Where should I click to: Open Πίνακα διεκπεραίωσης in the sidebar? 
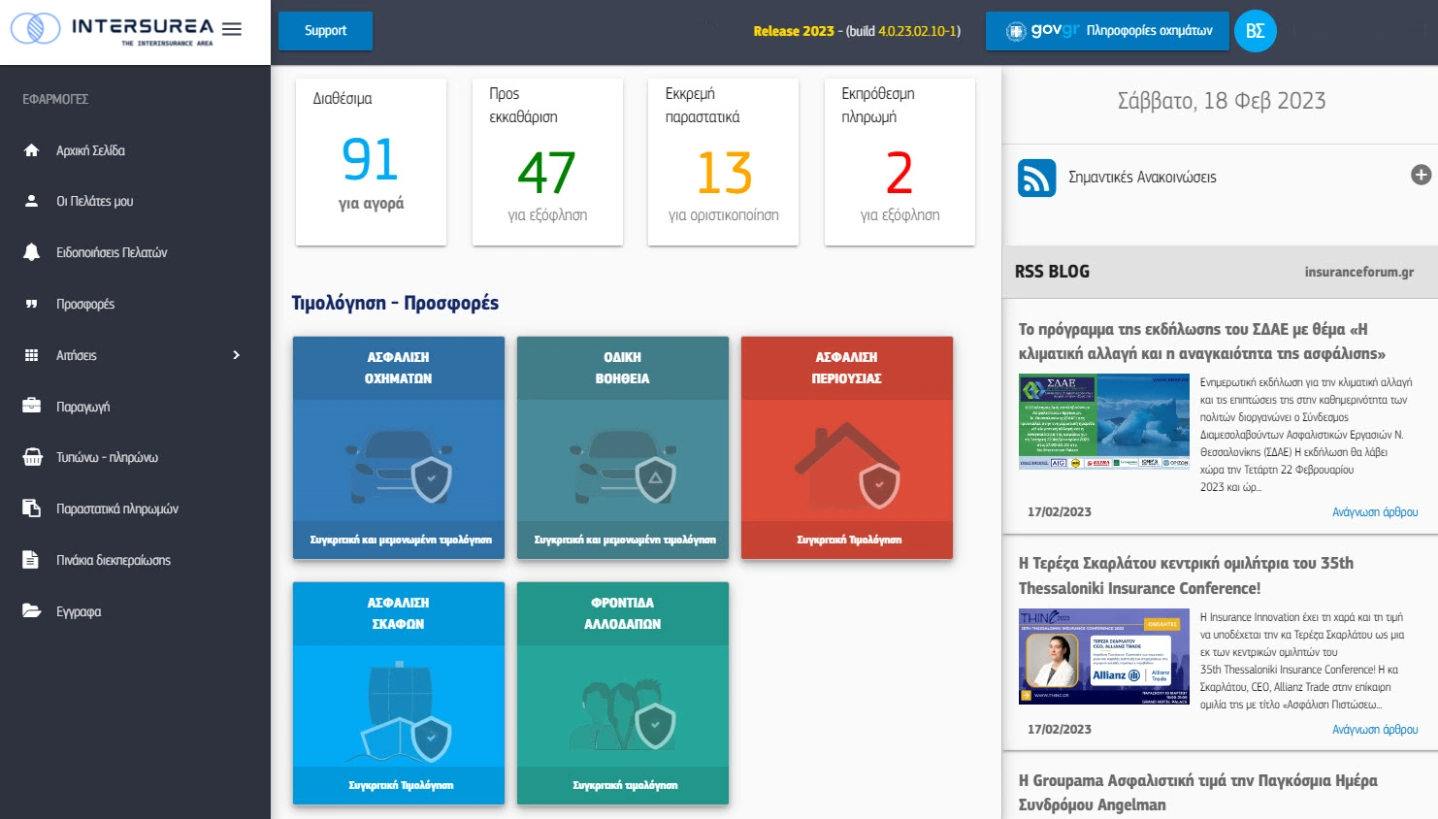click(x=113, y=560)
